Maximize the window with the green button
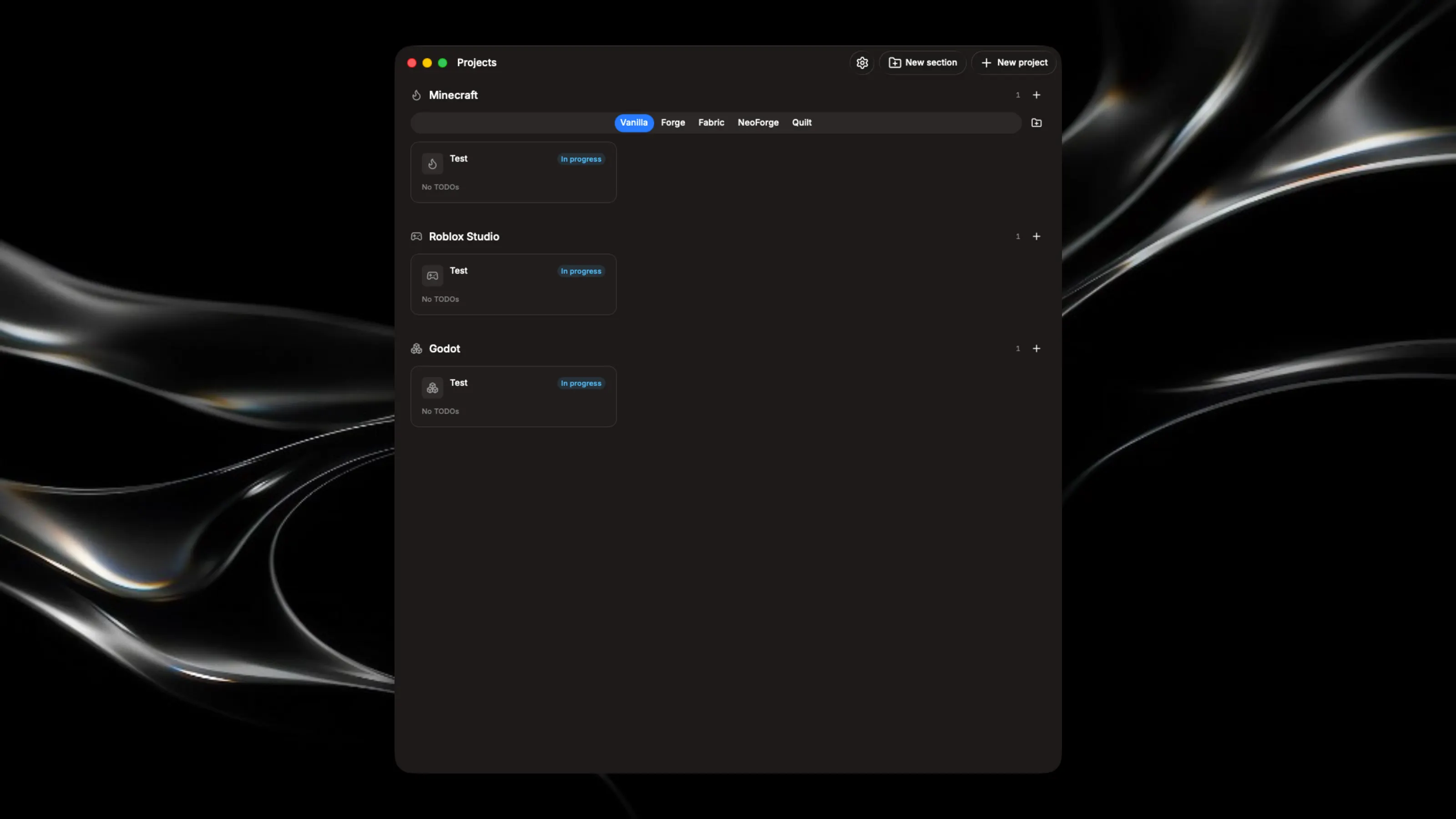Screen dimensions: 1456x819 [x=443, y=63]
